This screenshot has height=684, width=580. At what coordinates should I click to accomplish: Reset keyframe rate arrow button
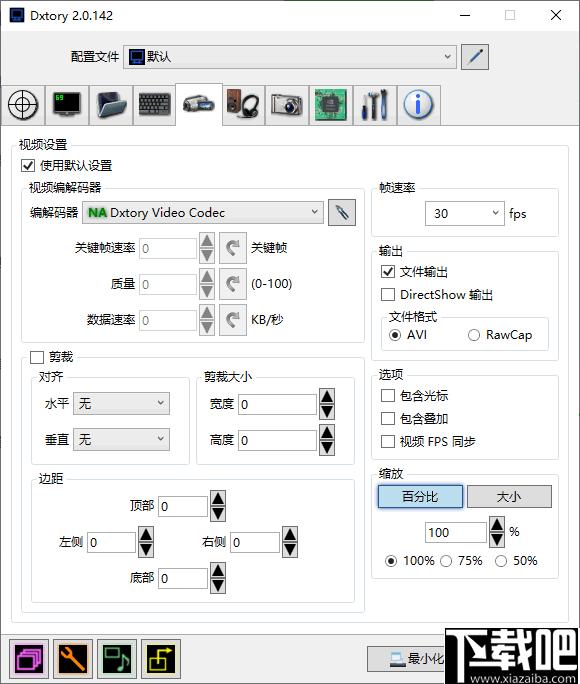pyautogui.click(x=233, y=248)
